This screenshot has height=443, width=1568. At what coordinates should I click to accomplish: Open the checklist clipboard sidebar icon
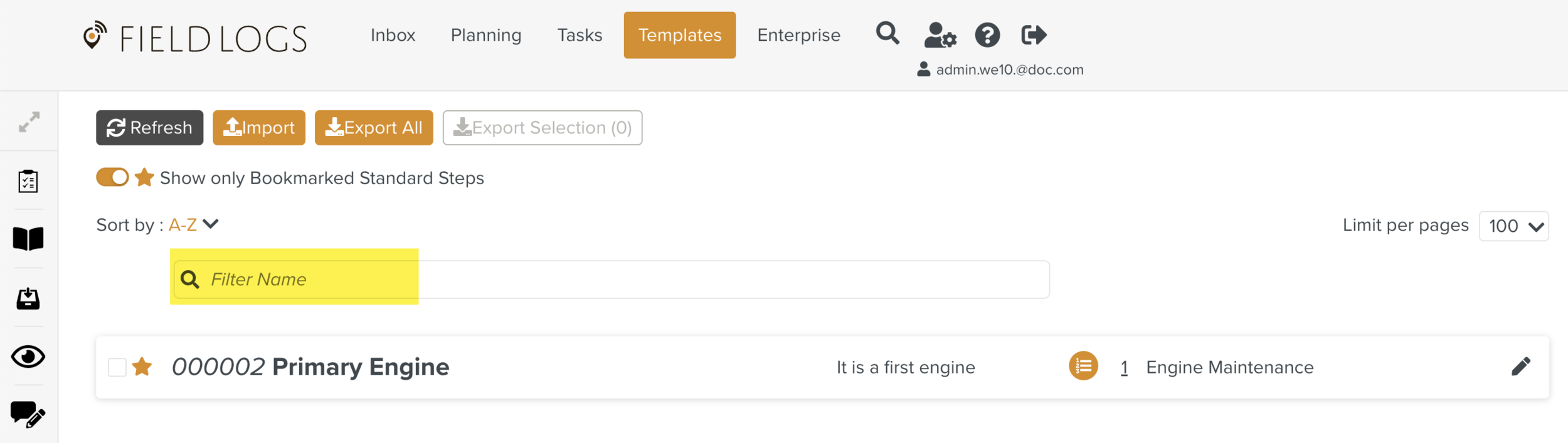click(x=28, y=181)
